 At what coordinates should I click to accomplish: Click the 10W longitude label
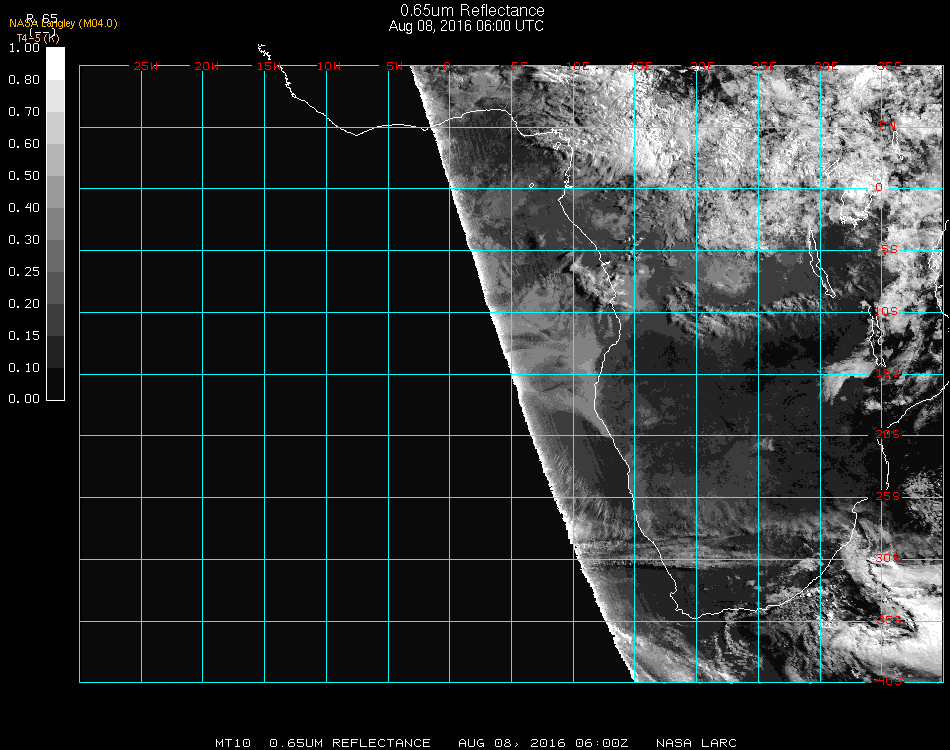coord(329,66)
